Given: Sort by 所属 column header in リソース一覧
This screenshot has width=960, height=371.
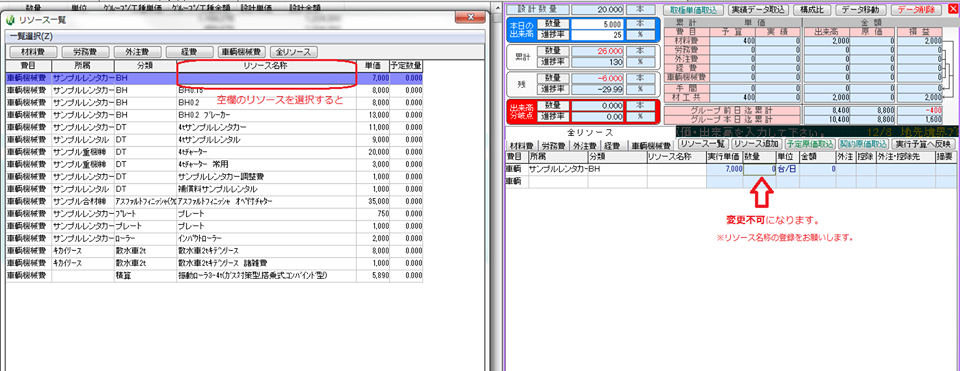Looking at the screenshot, I should [83, 66].
